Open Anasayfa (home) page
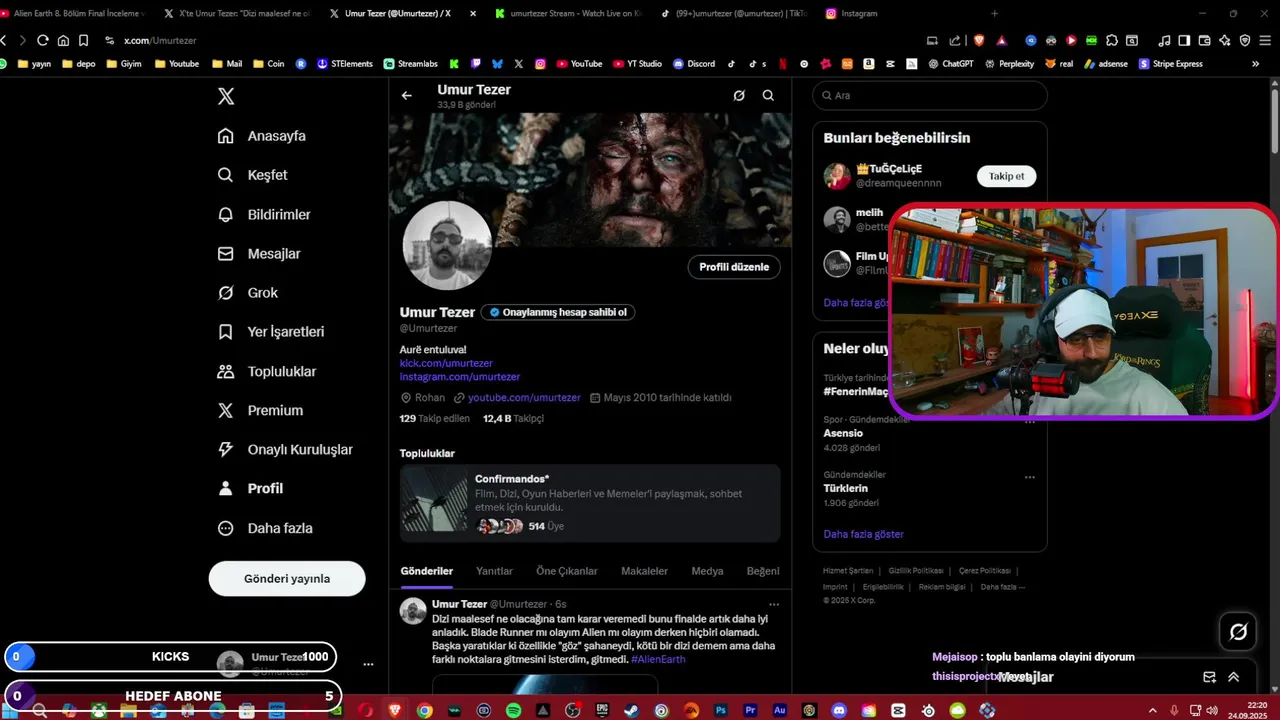1280x720 pixels. 262,136
